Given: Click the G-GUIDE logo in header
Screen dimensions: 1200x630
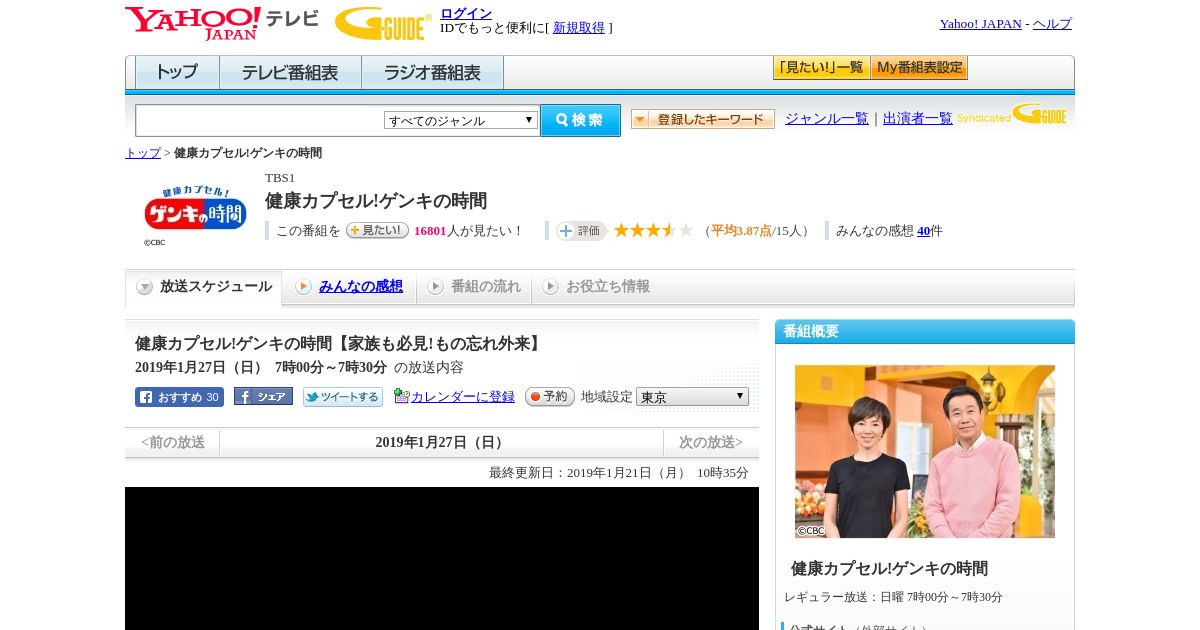Looking at the screenshot, I should [x=383, y=23].
